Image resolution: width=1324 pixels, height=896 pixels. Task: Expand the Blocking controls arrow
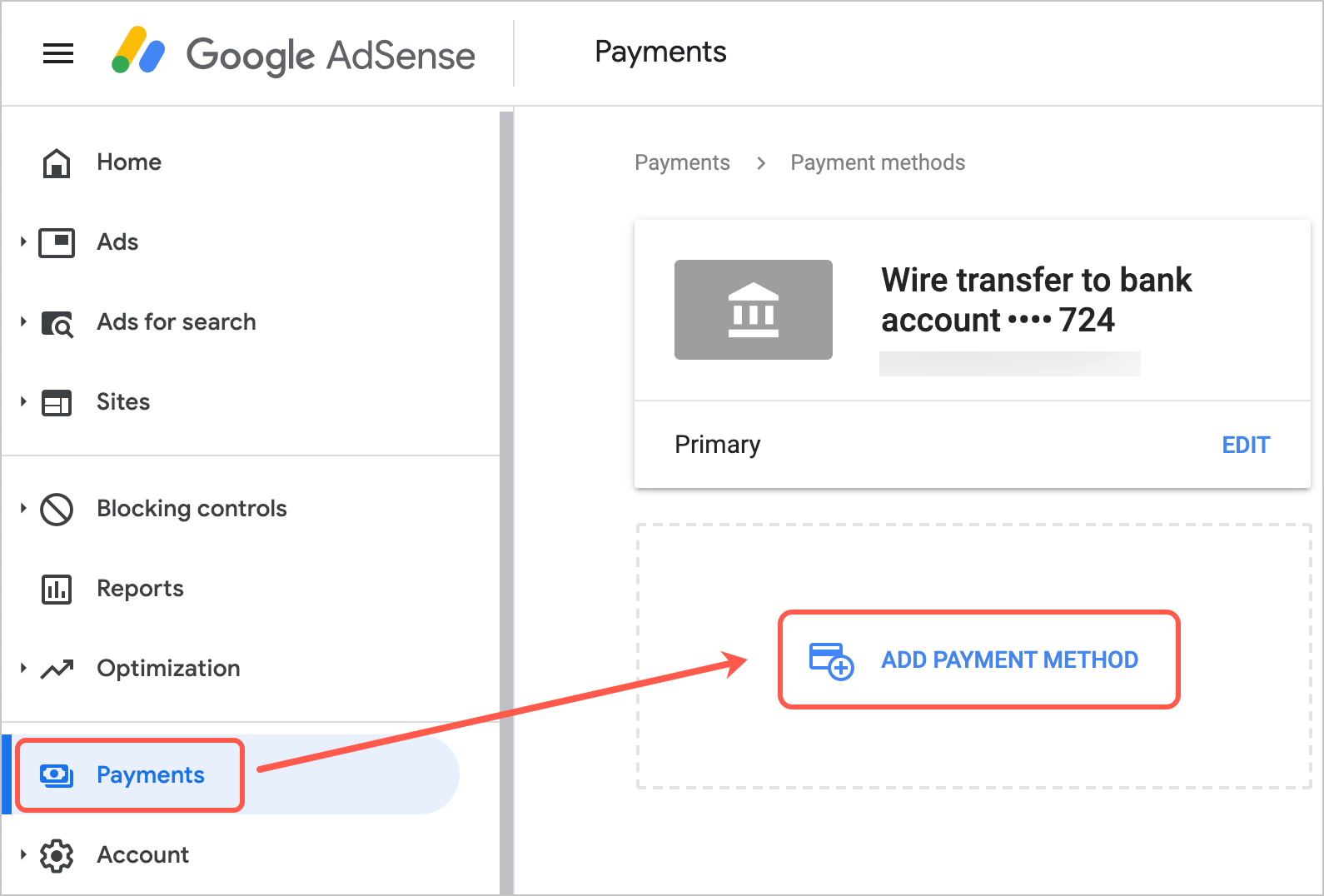(x=23, y=509)
